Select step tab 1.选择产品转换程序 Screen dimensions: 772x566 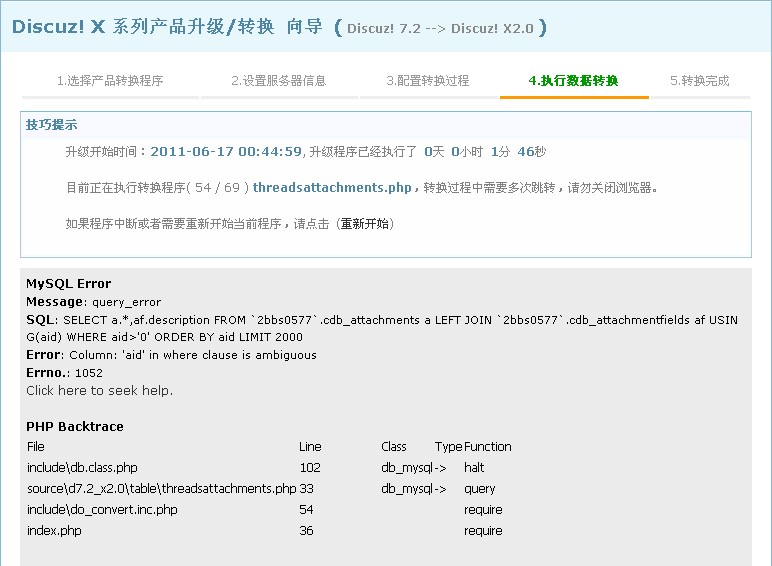[x=110, y=81]
